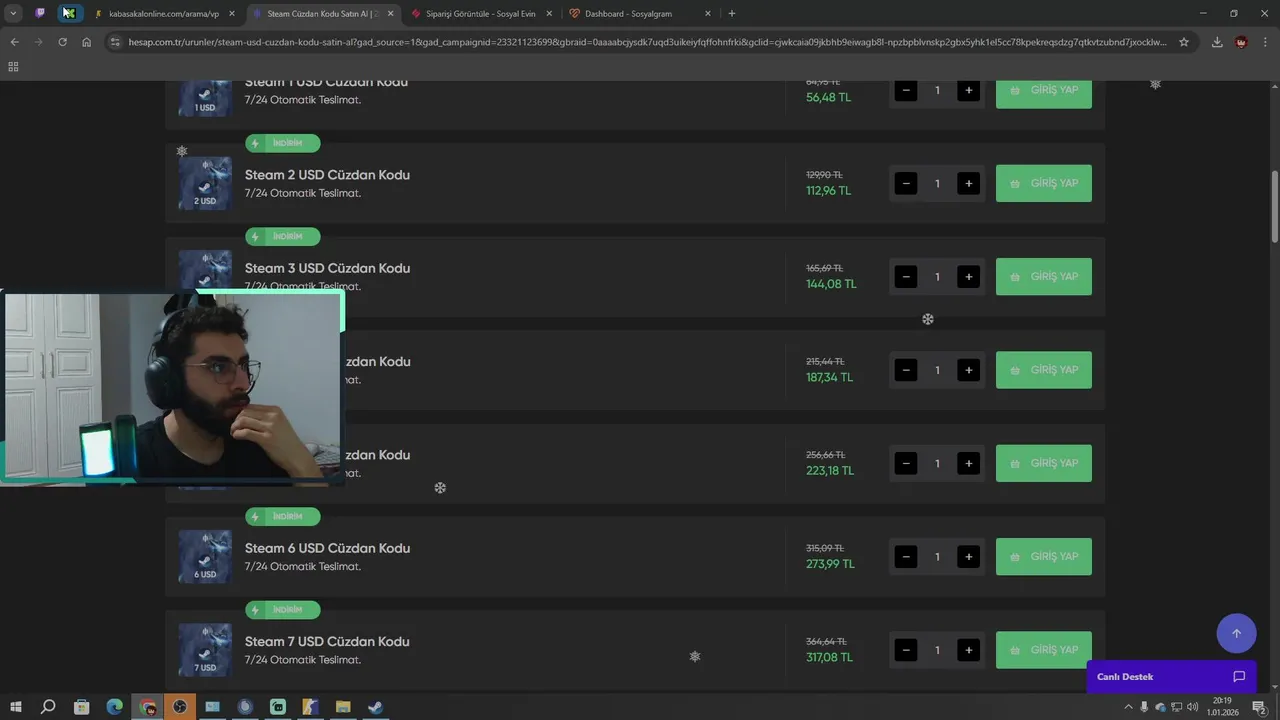This screenshot has height=720, width=1280.
Task: Close the kabasakalonline.com tab
Action: (x=232, y=14)
